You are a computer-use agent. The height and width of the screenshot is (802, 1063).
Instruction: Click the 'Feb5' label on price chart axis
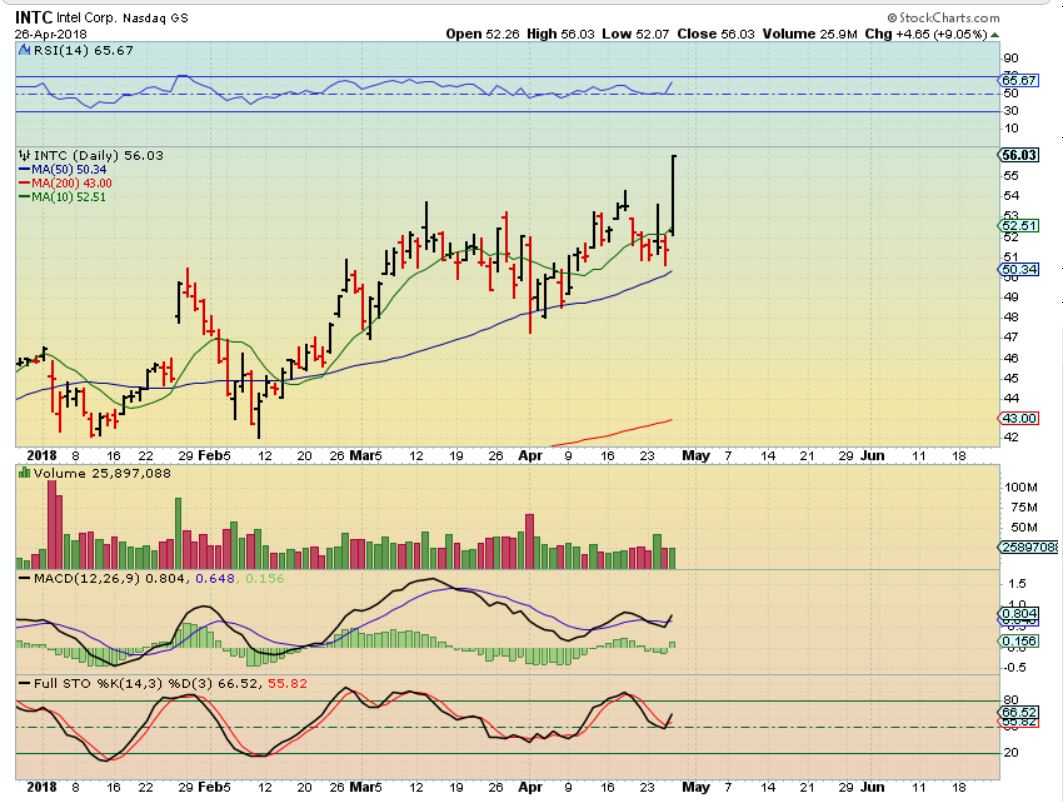point(214,456)
